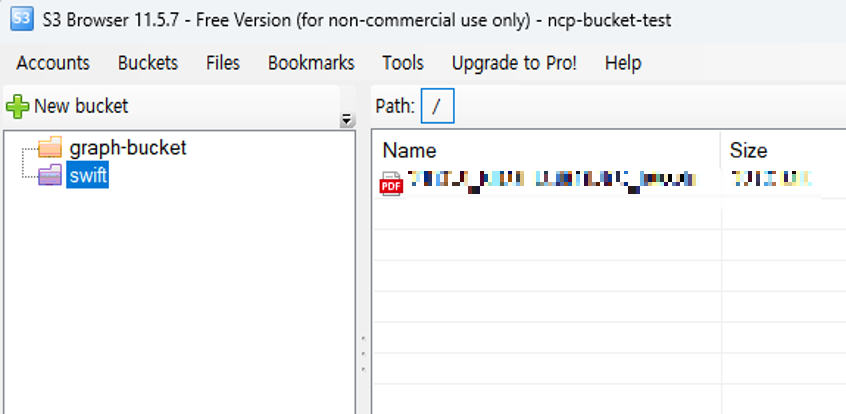The height and width of the screenshot is (414, 846).
Task: Click the PDF file icon in list
Action: (391, 183)
